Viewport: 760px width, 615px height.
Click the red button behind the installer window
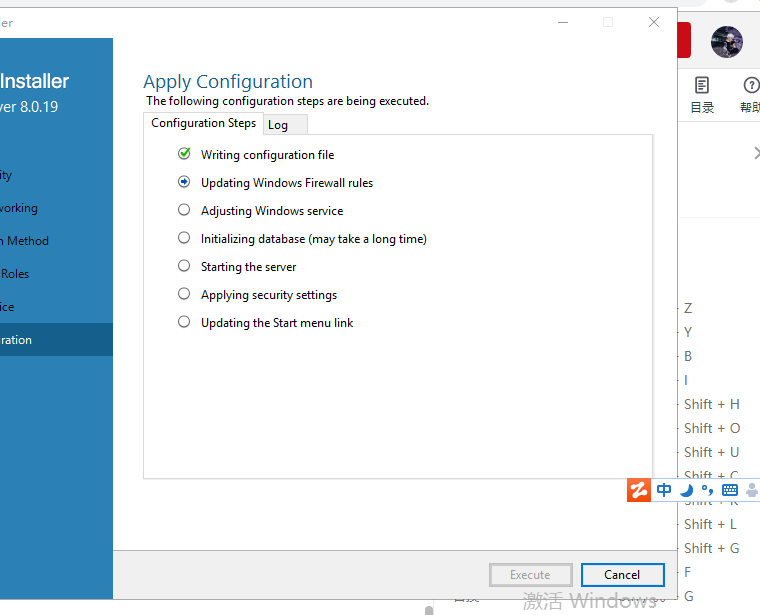coord(684,40)
